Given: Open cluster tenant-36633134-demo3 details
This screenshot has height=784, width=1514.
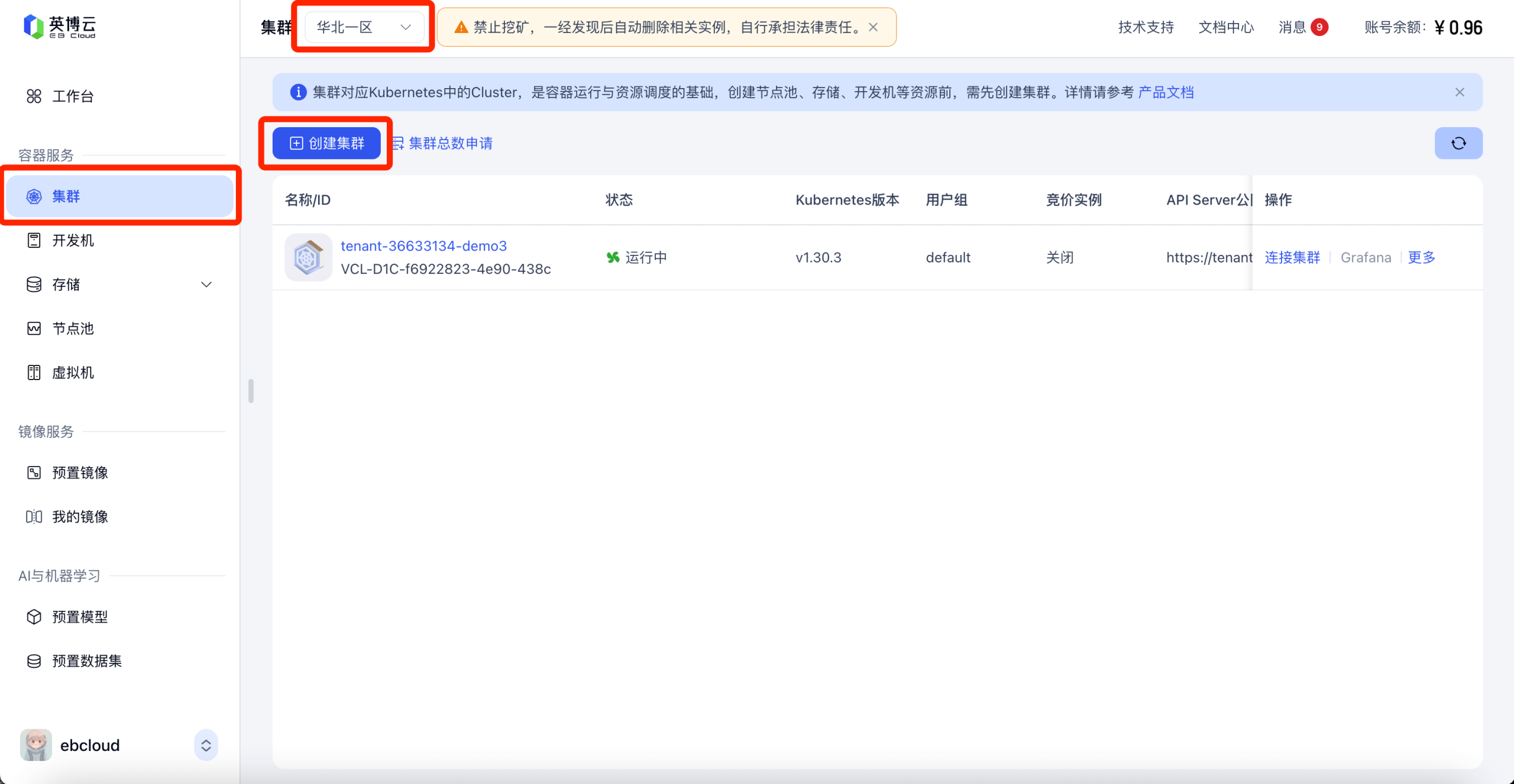Looking at the screenshot, I should pyautogui.click(x=423, y=245).
